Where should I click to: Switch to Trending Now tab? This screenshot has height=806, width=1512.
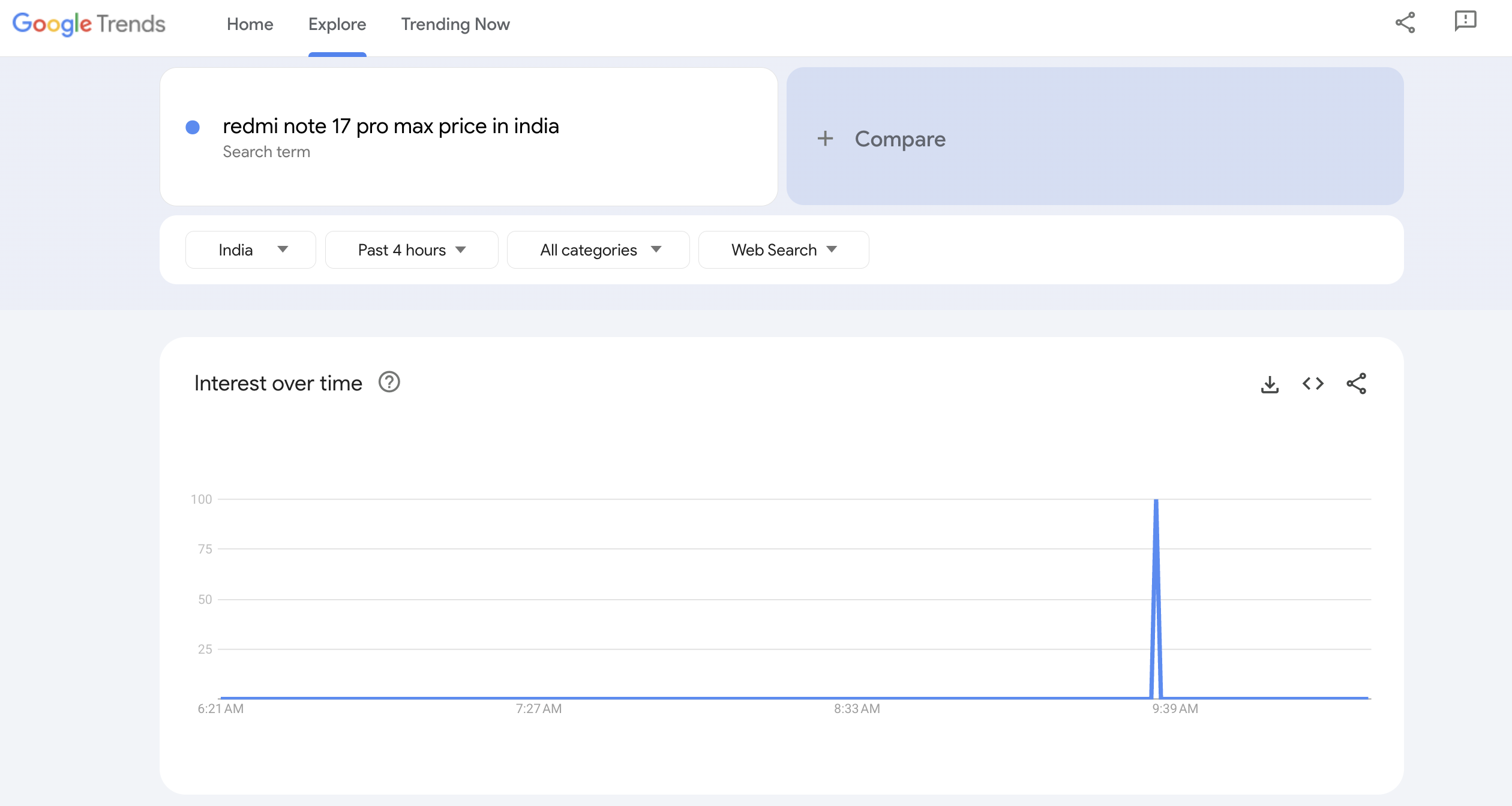pos(455,24)
